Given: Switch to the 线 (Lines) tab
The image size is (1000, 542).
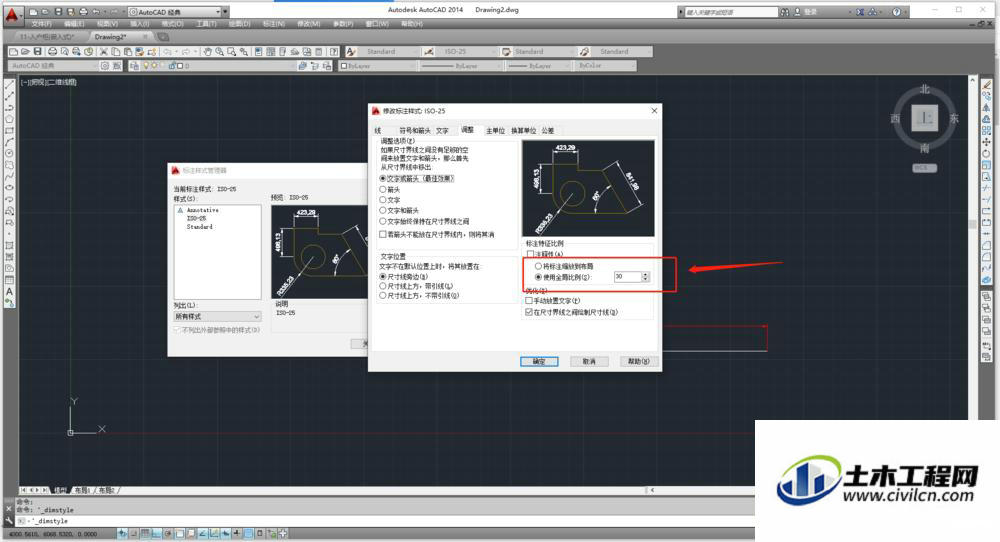Looking at the screenshot, I should pyautogui.click(x=378, y=130).
